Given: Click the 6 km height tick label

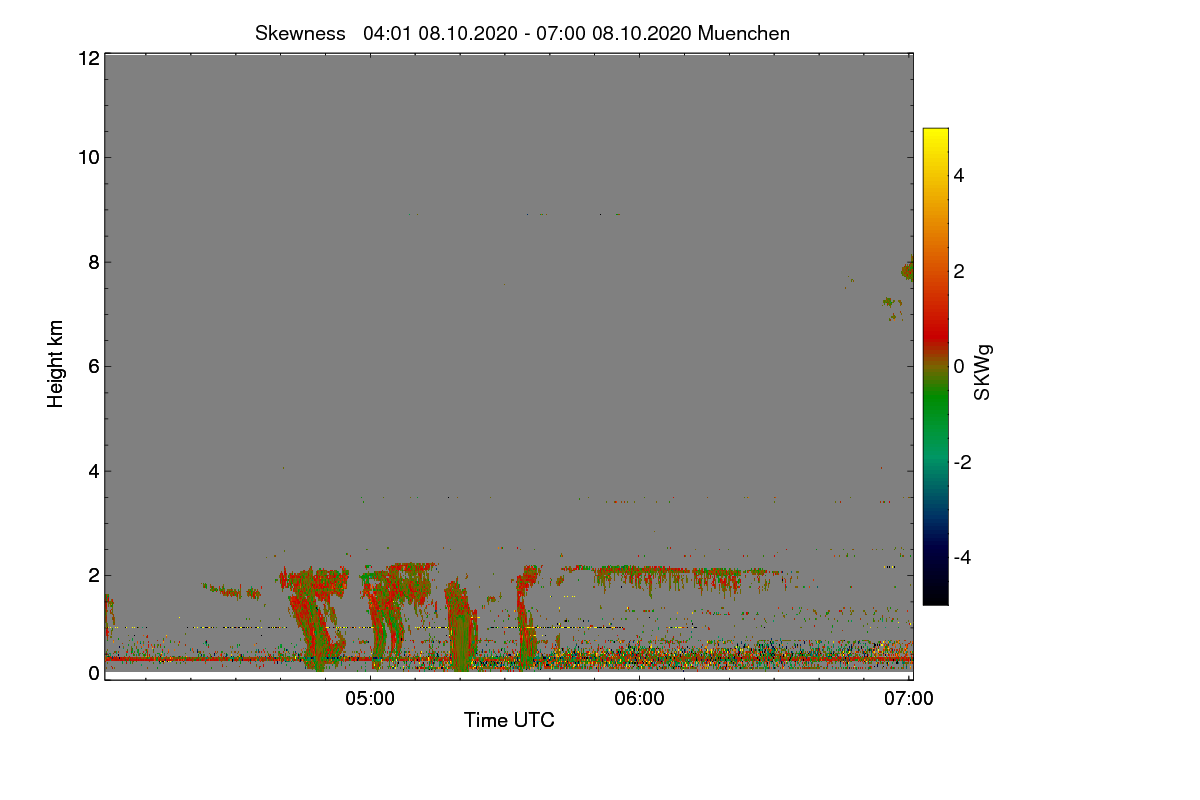Looking at the screenshot, I should (x=92, y=366).
